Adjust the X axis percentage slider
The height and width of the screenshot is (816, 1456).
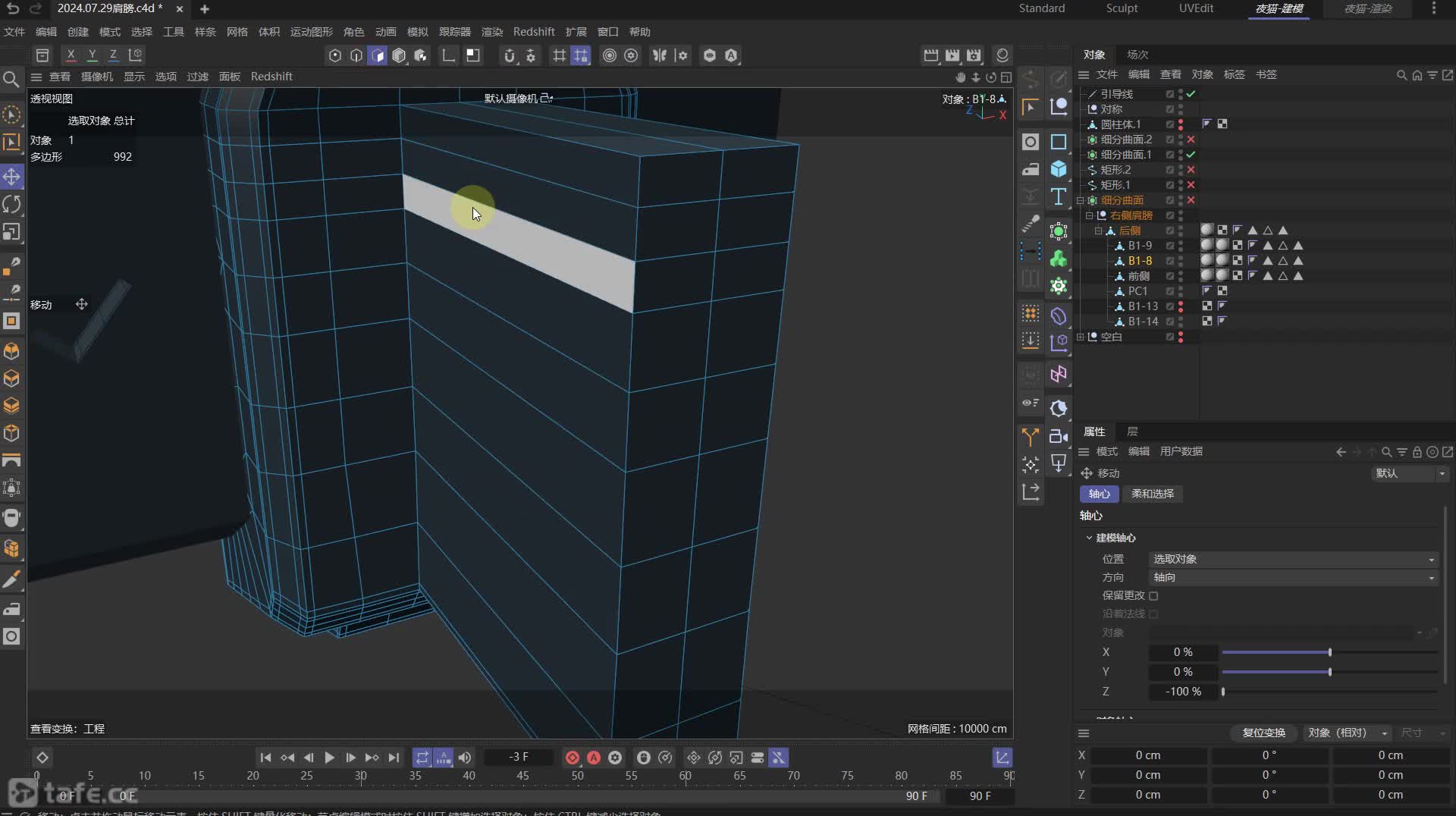(1329, 652)
